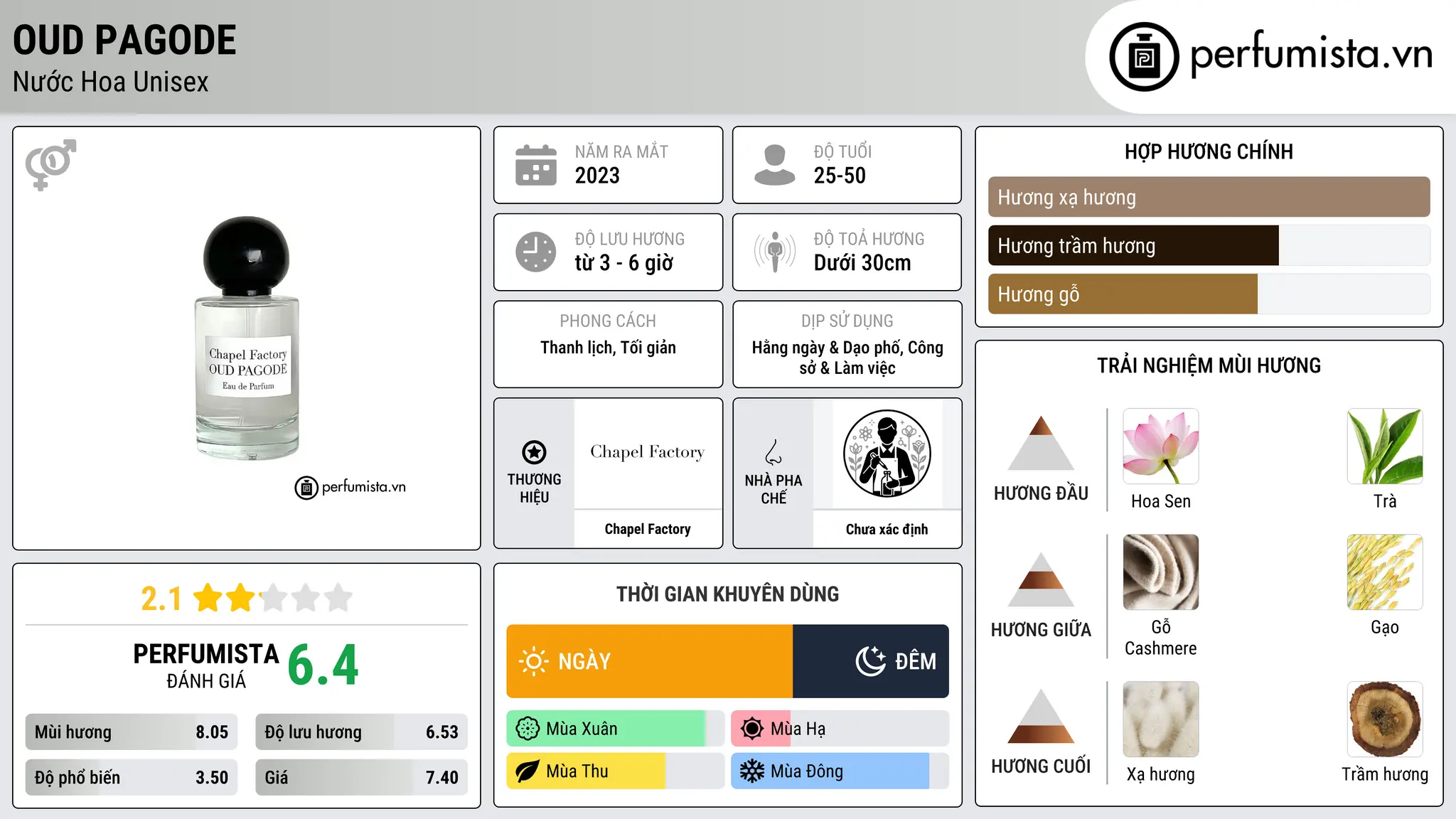
Task: Click the pyramid icon for Hương giữa
Action: [1041, 579]
